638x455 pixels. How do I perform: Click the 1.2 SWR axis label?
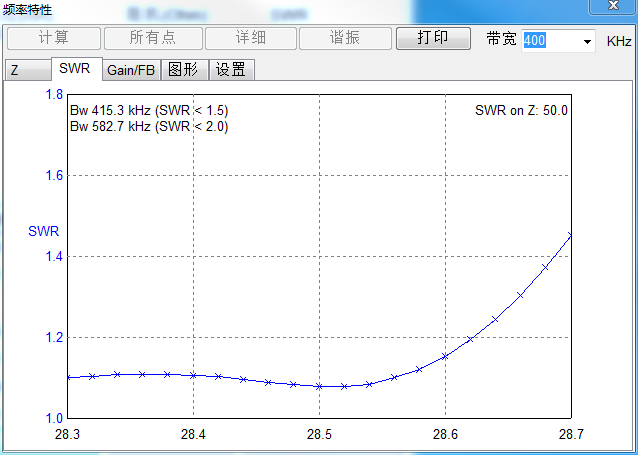(54, 337)
